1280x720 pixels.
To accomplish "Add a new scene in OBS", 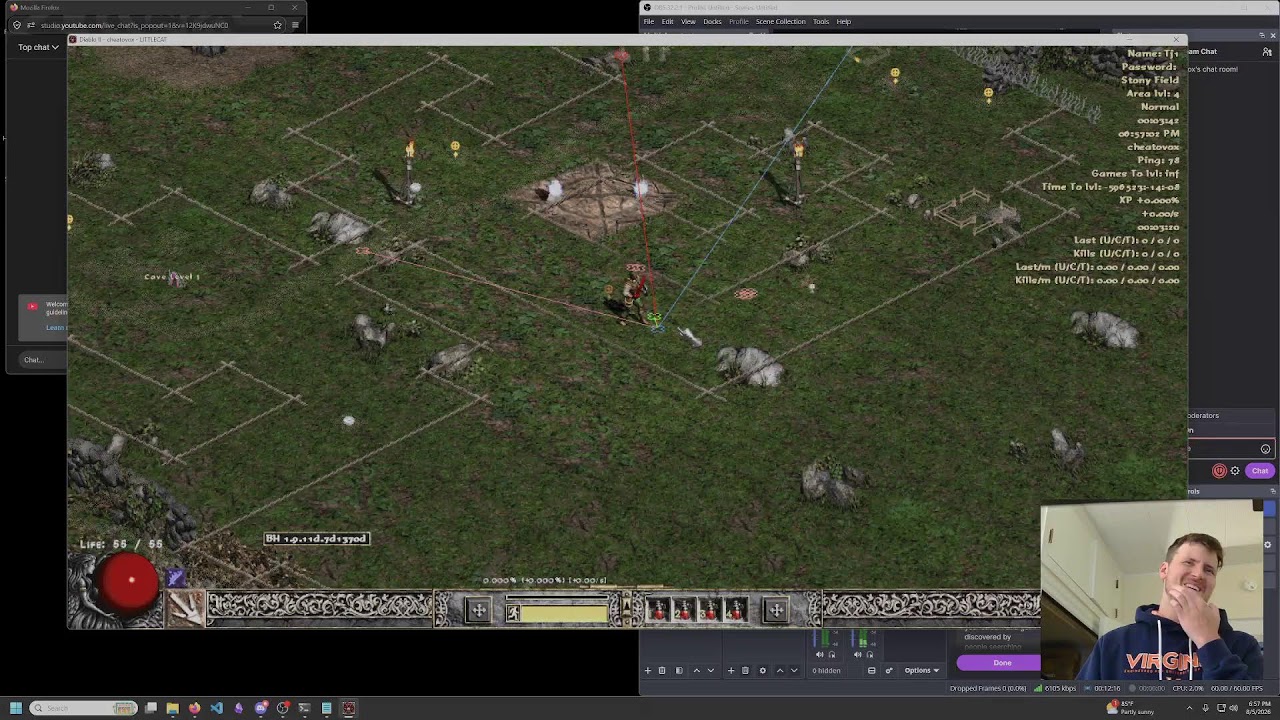I will (x=647, y=670).
